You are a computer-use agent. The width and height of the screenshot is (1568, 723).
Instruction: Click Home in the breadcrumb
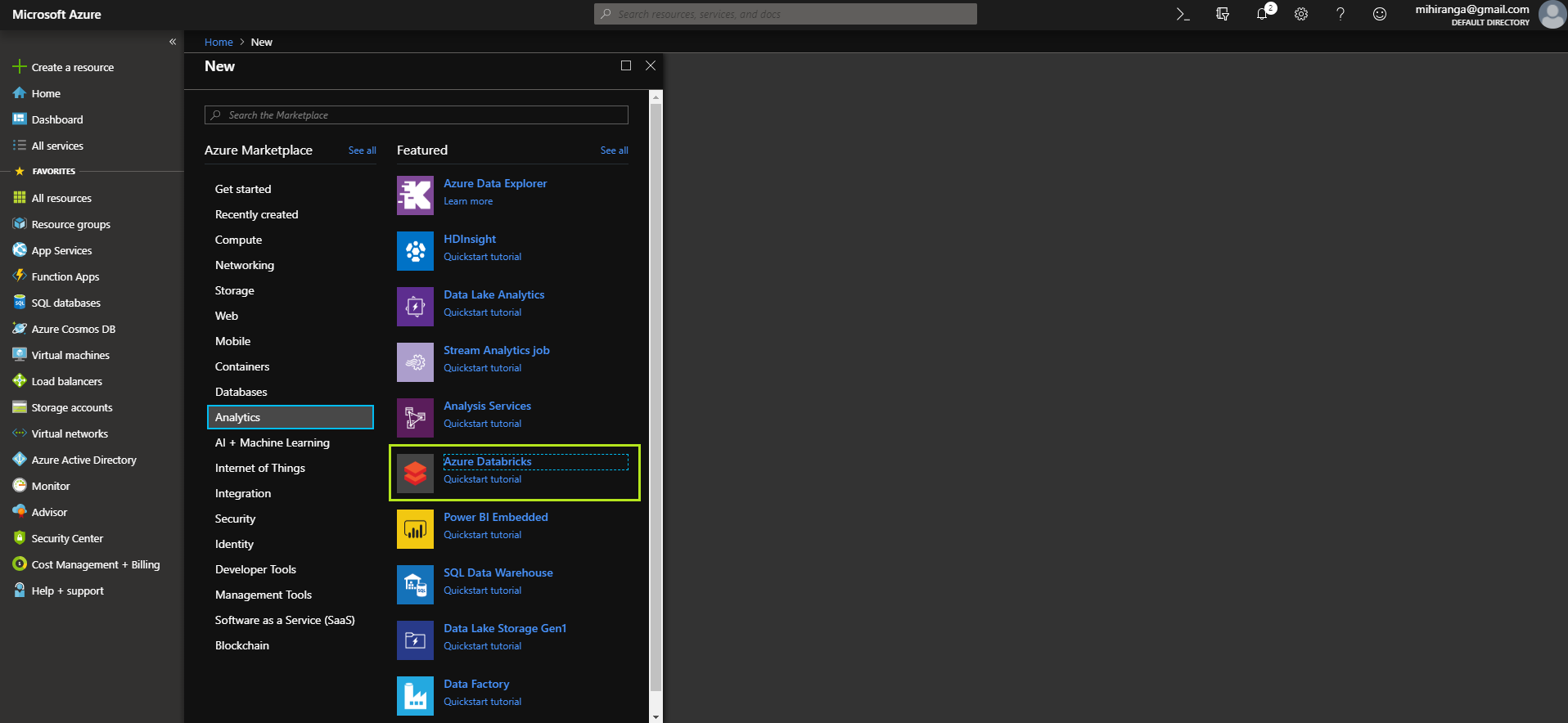[219, 42]
